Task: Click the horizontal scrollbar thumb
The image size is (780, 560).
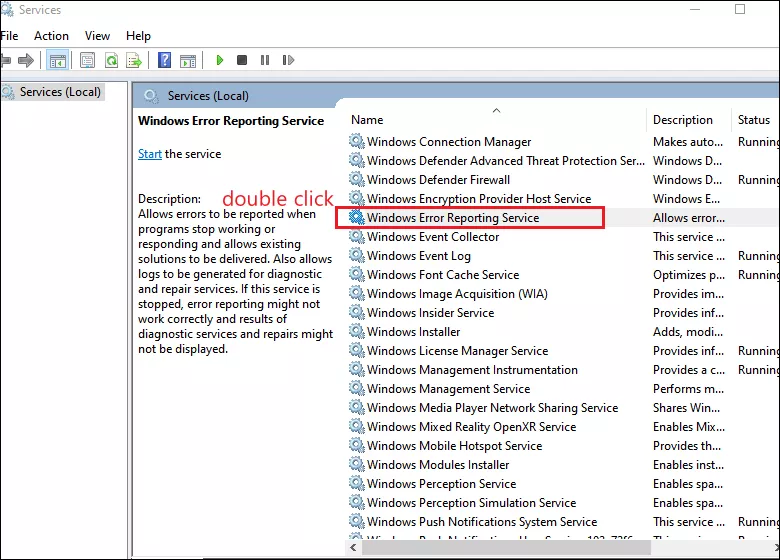Action: [x=506, y=547]
